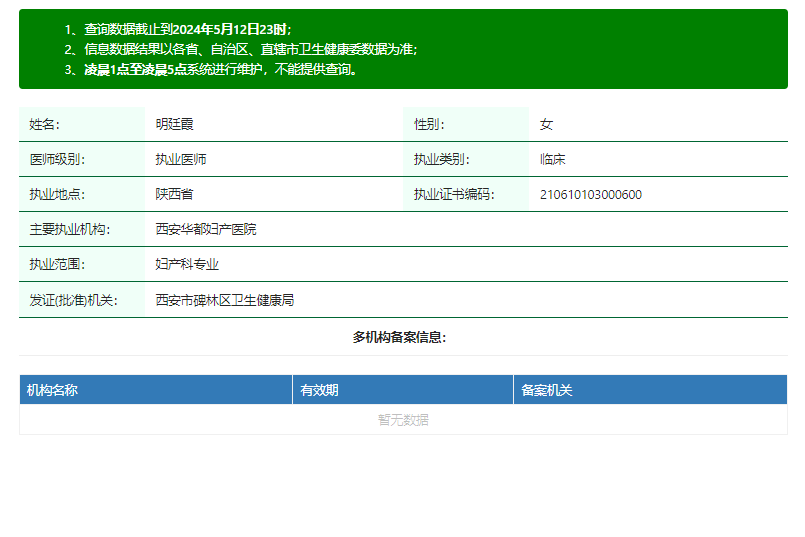Click the 执业范围 value 妇产科专业
The height and width of the screenshot is (537, 805).
(187, 264)
